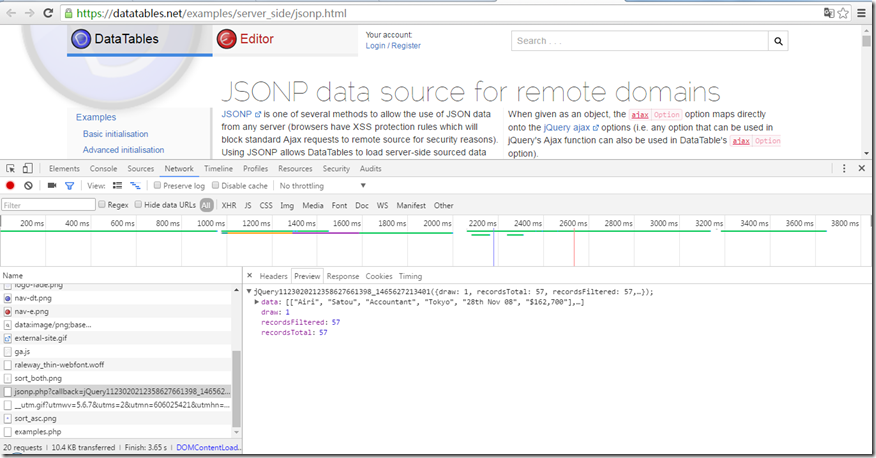Click the magnifier search button on DataTables site
The width and height of the screenshot is (876, 458).
[x=778, y=41]
